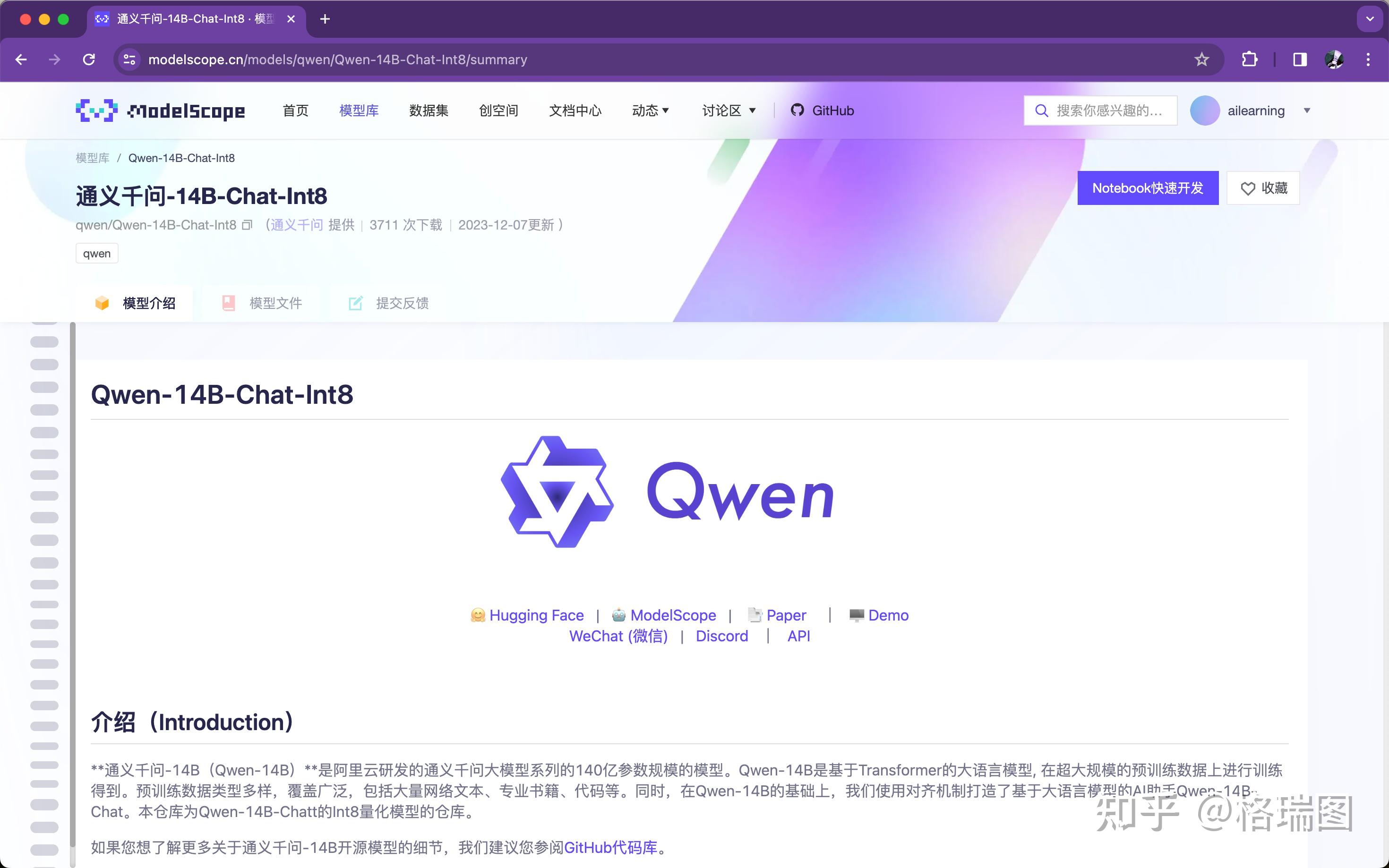Toggle 收藏 to favorite this model

tap(1263, 188)
